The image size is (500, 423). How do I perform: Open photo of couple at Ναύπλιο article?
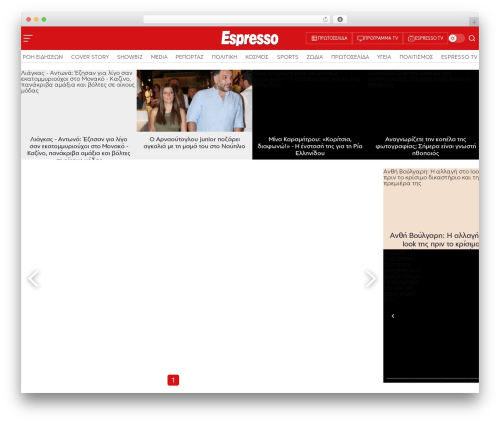tap(194, 101)
